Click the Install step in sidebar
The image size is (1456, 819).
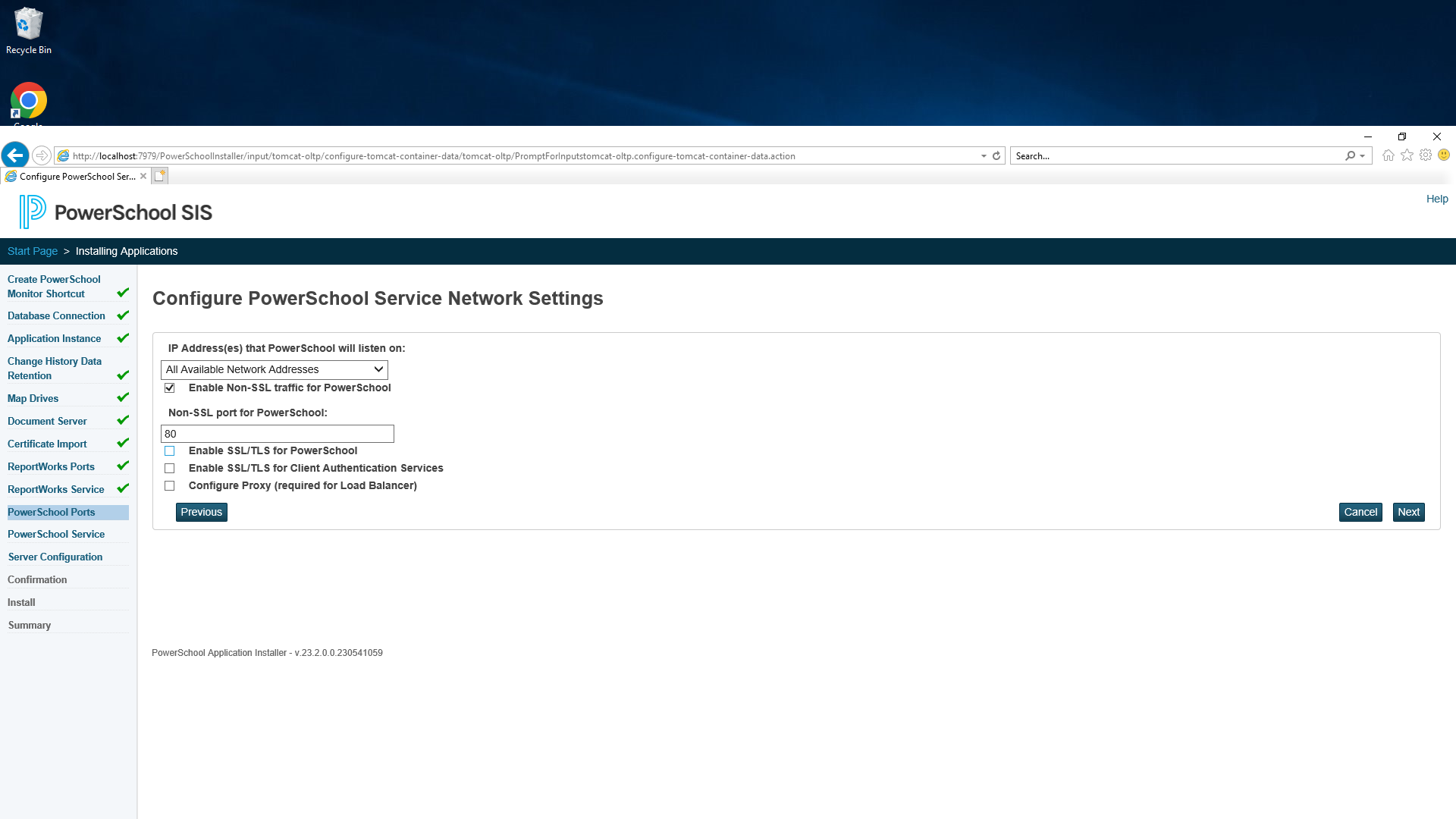pos(21,602)
